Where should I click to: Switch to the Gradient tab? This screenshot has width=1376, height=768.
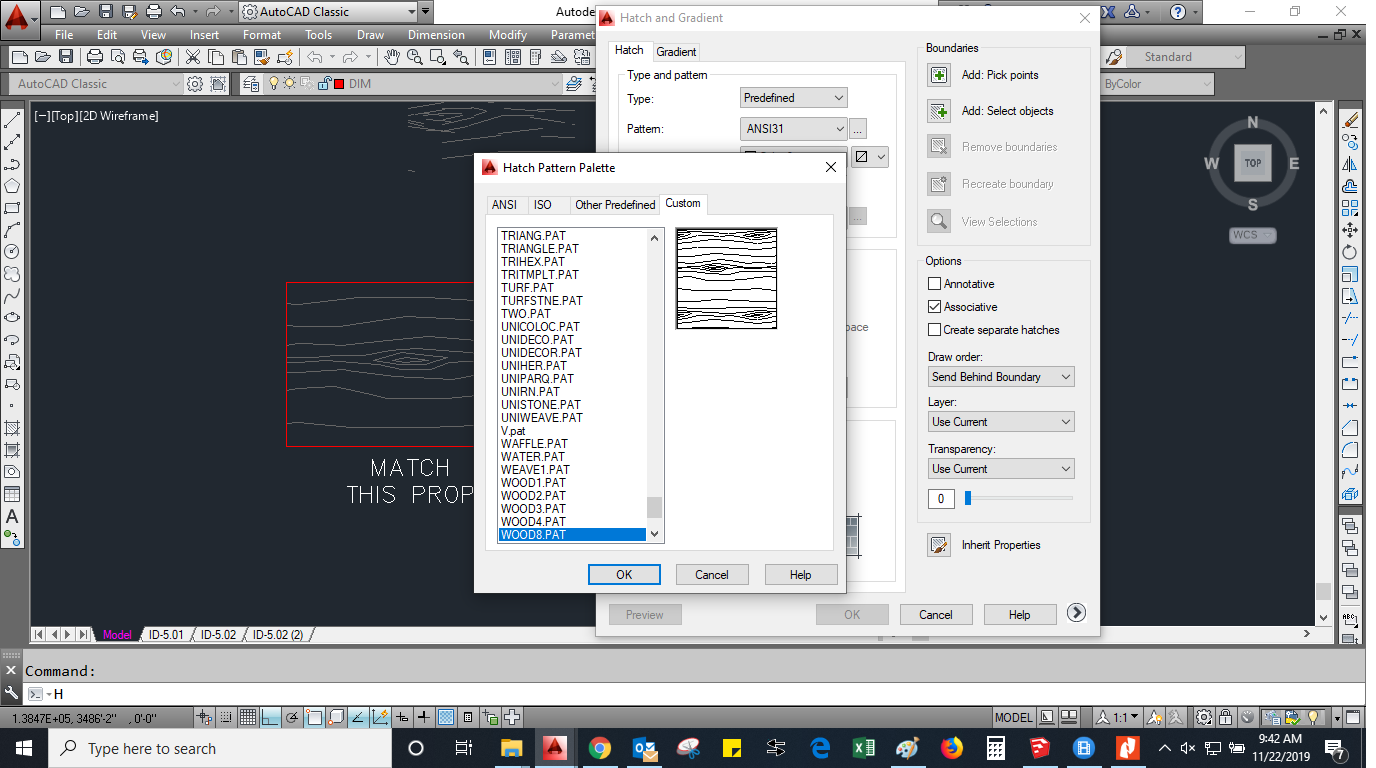676,52
